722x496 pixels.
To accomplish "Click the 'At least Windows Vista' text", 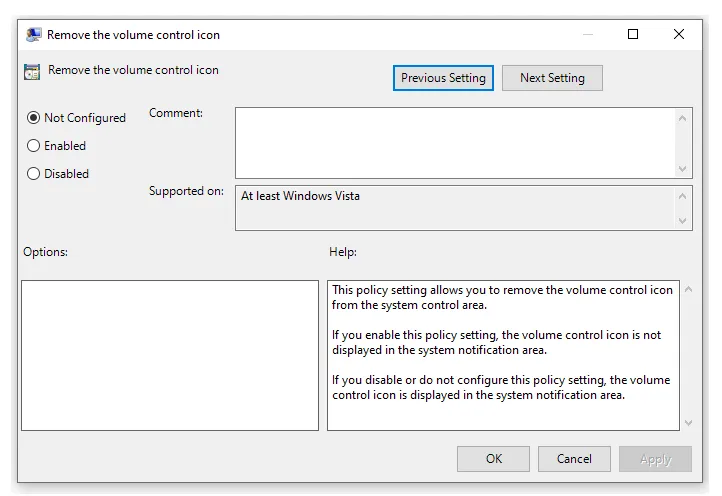I will pyautogui.click(x=300, y=196).
